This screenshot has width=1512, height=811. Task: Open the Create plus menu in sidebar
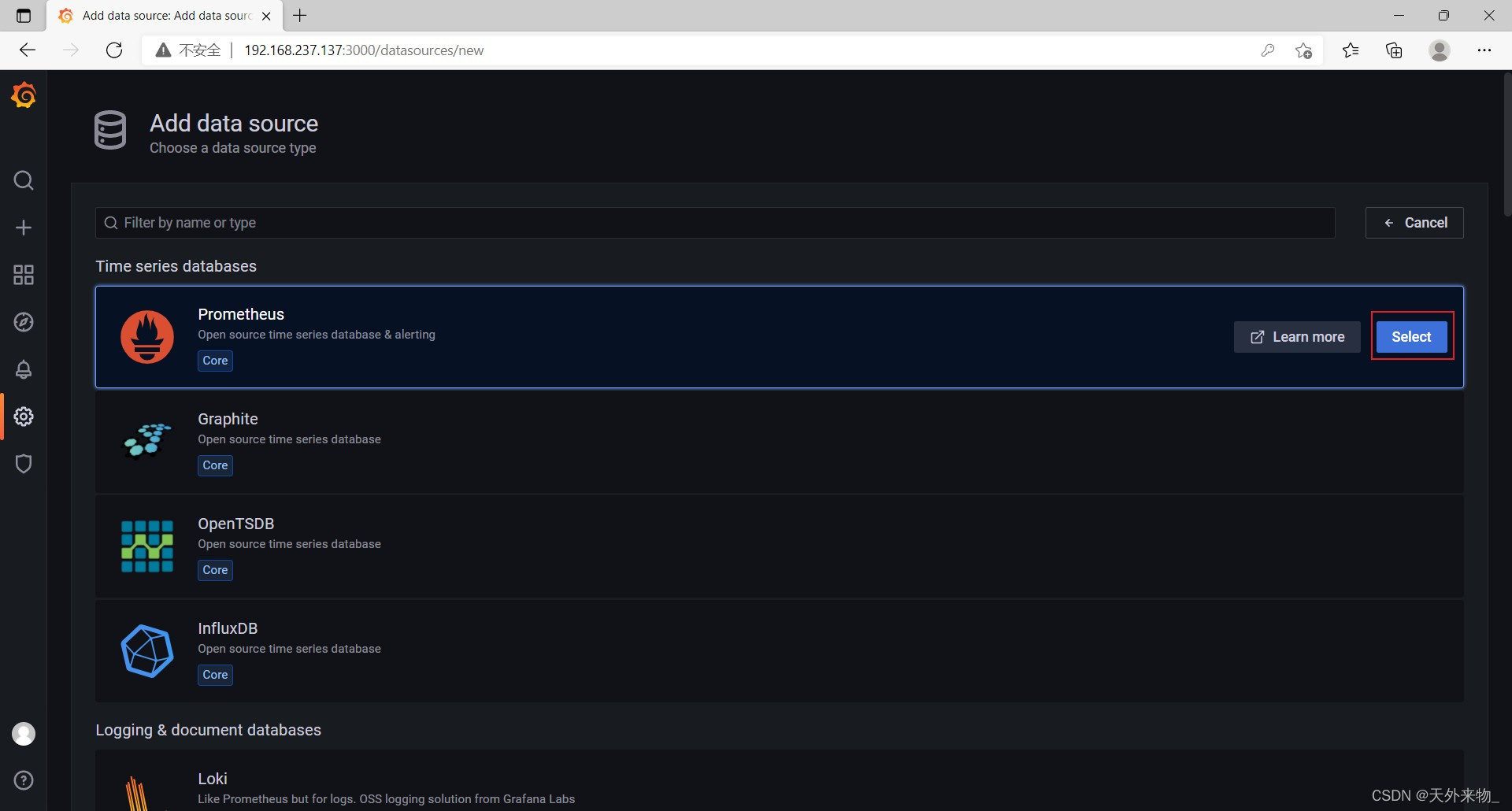24,228
